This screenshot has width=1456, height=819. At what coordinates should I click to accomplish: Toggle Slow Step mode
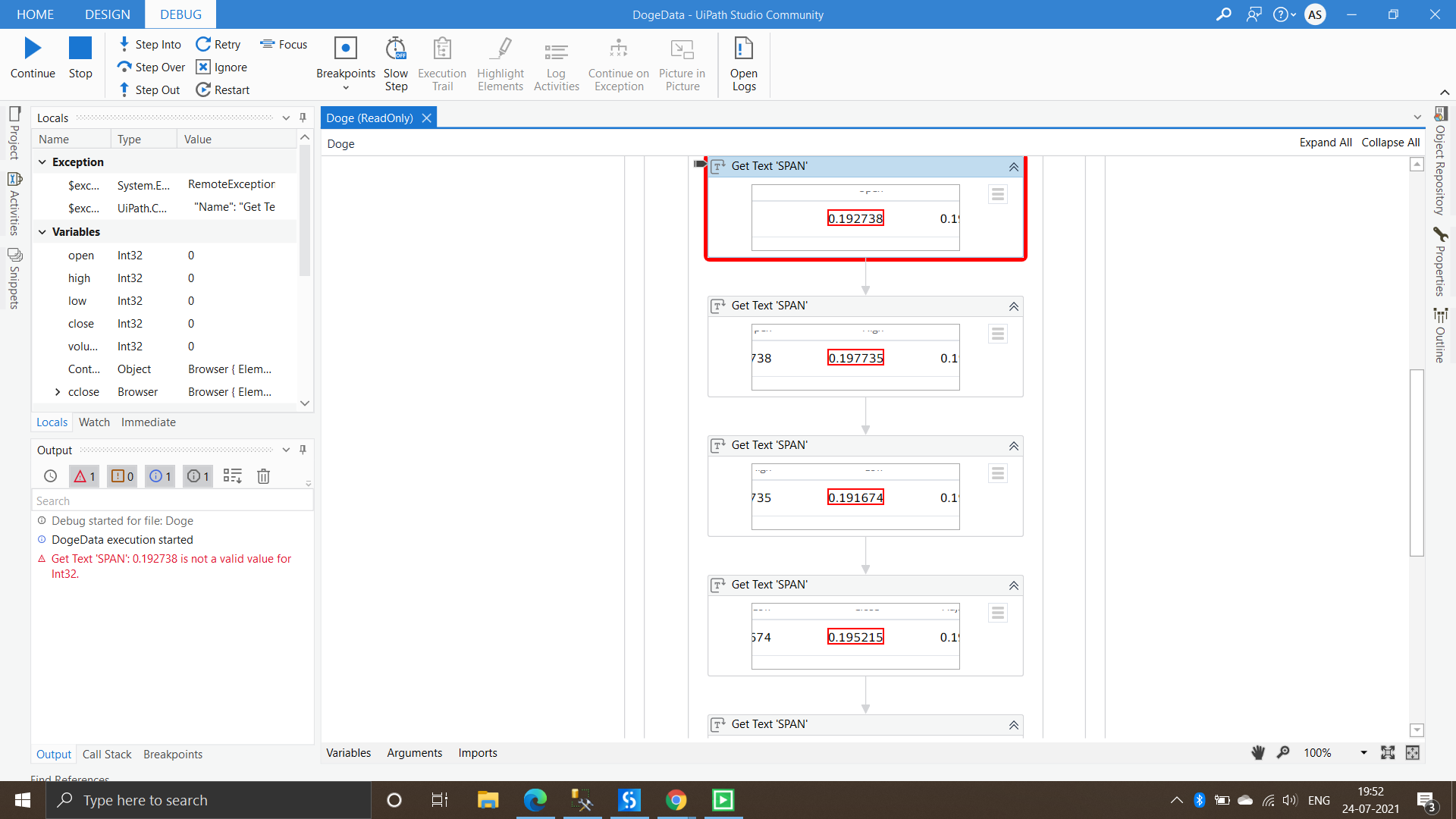395,49
